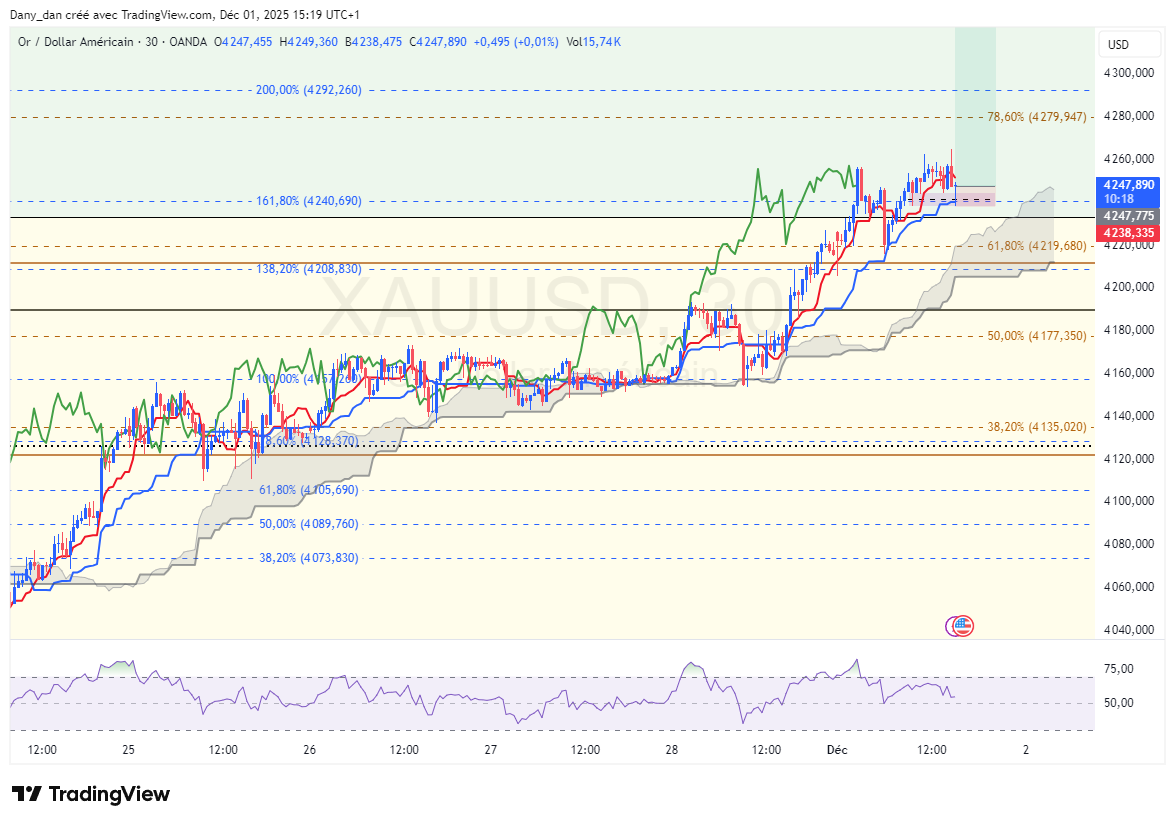
Task: Click the US flag economic event icon
Action: tap(962, 627)
